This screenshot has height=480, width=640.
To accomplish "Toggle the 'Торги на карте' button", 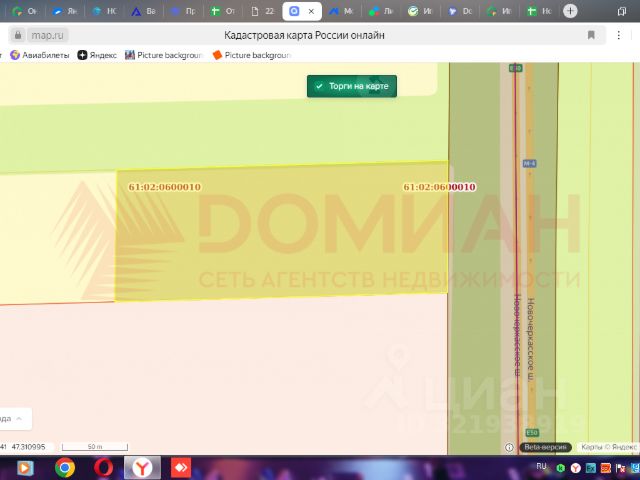I will point(352,86).
